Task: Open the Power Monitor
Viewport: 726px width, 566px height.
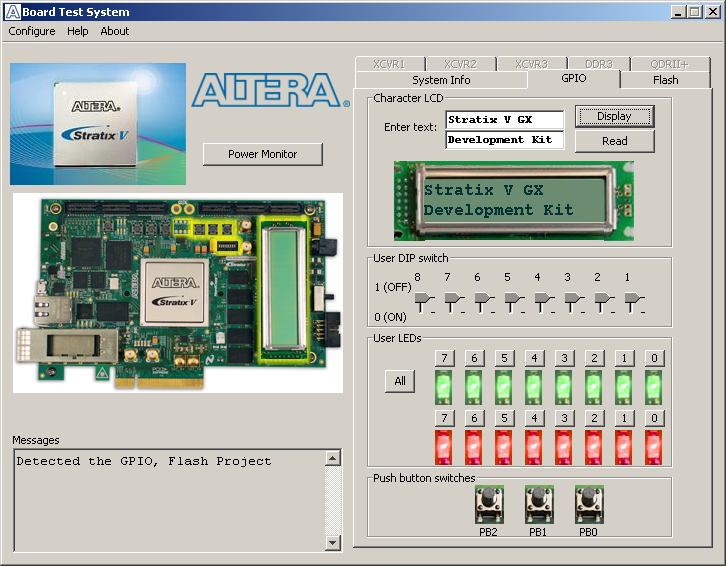Action: [263, 154]
